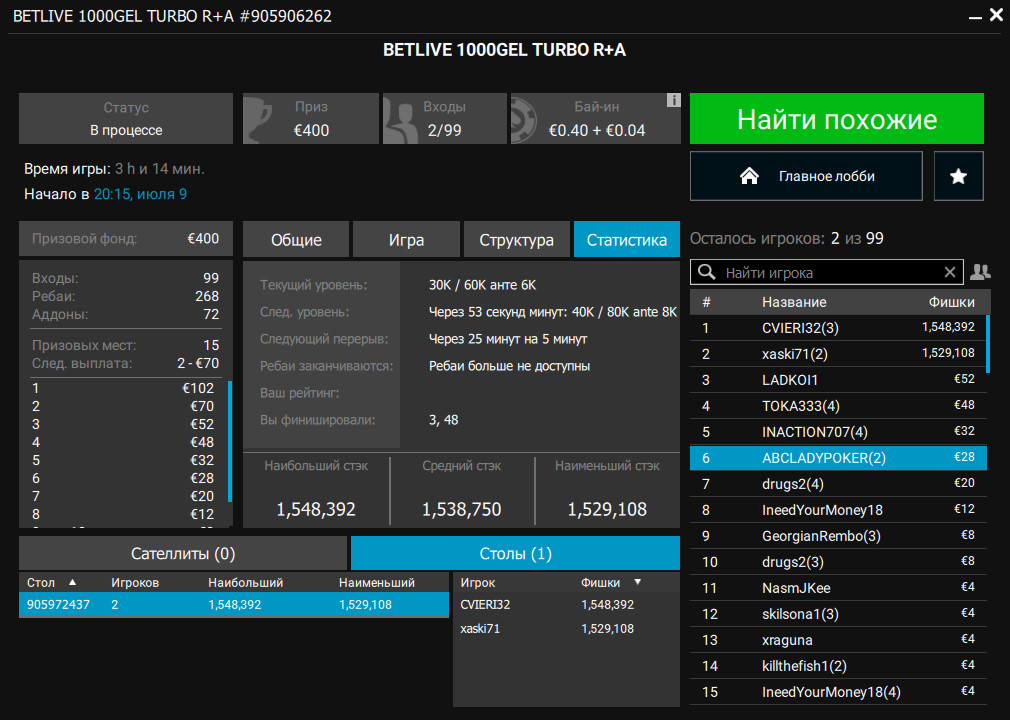
Task: Open the Структура tab
Action: point(516,240)
